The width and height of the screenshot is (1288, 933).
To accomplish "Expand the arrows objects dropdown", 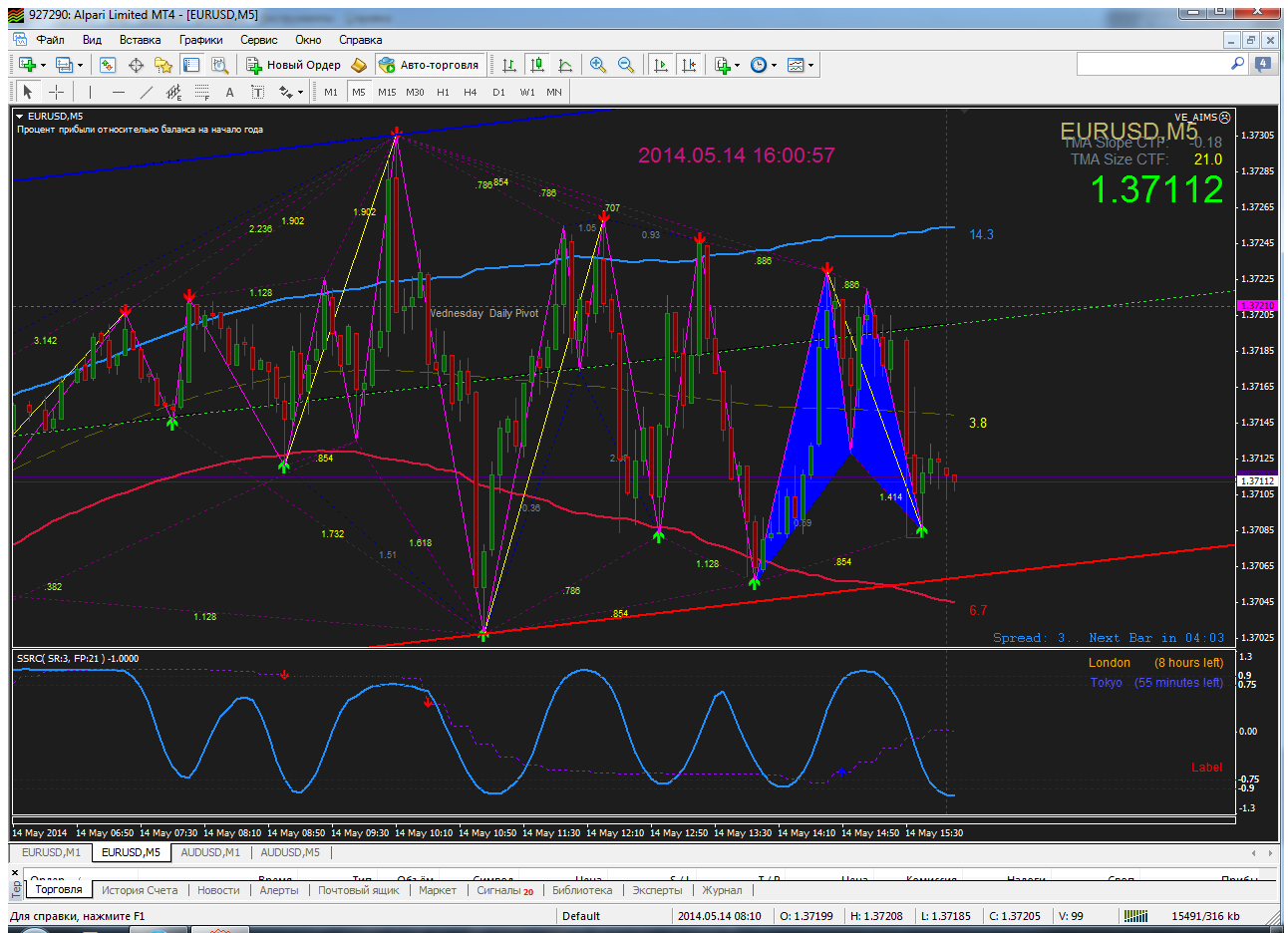I will 300,93.
